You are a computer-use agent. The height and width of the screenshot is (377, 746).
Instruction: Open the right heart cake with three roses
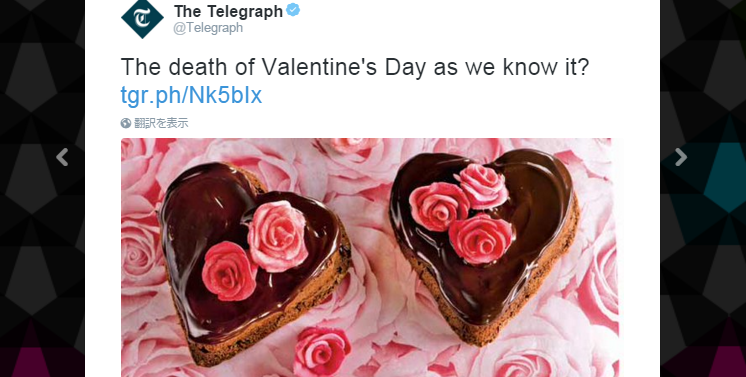(x=484, y=245)
